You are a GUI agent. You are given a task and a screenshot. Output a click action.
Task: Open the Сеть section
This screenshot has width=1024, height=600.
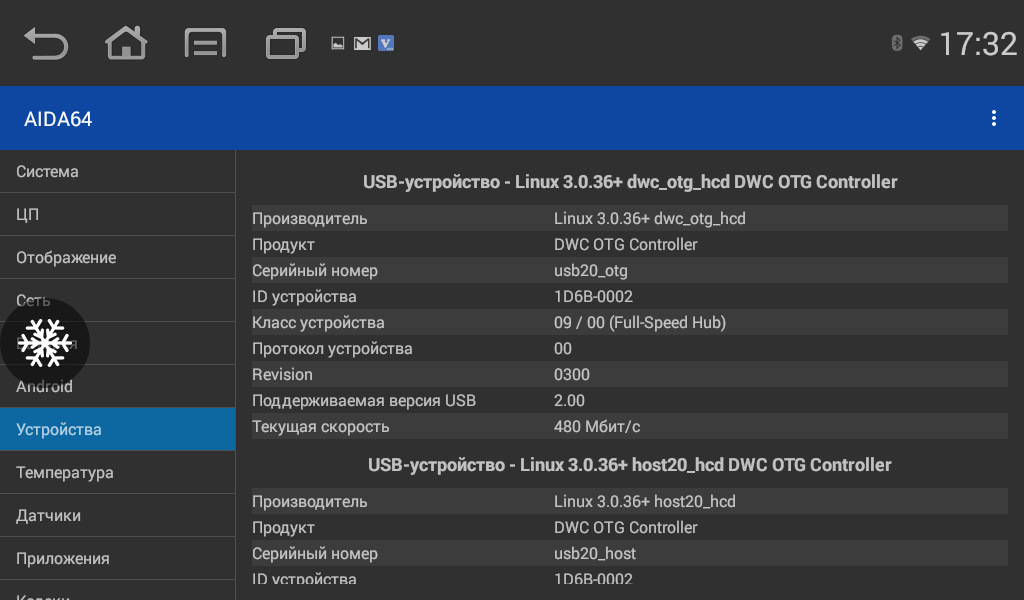pyautogui.click(x=118, y=300)
